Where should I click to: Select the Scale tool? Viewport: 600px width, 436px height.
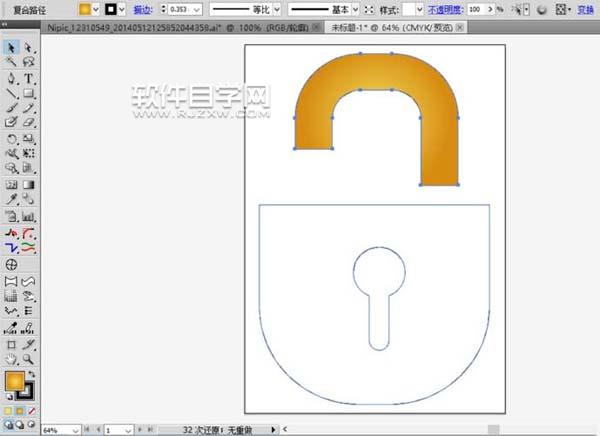[x=28, y=139]
